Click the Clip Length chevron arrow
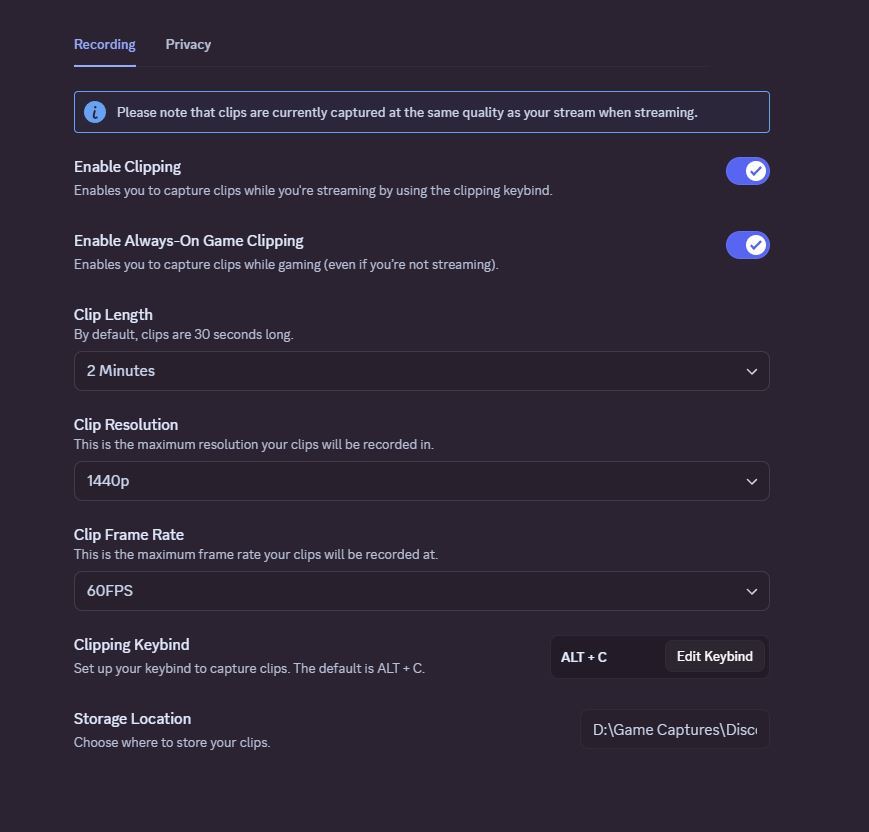The width and height of the screenshot is (869, 832). point(752,371)
